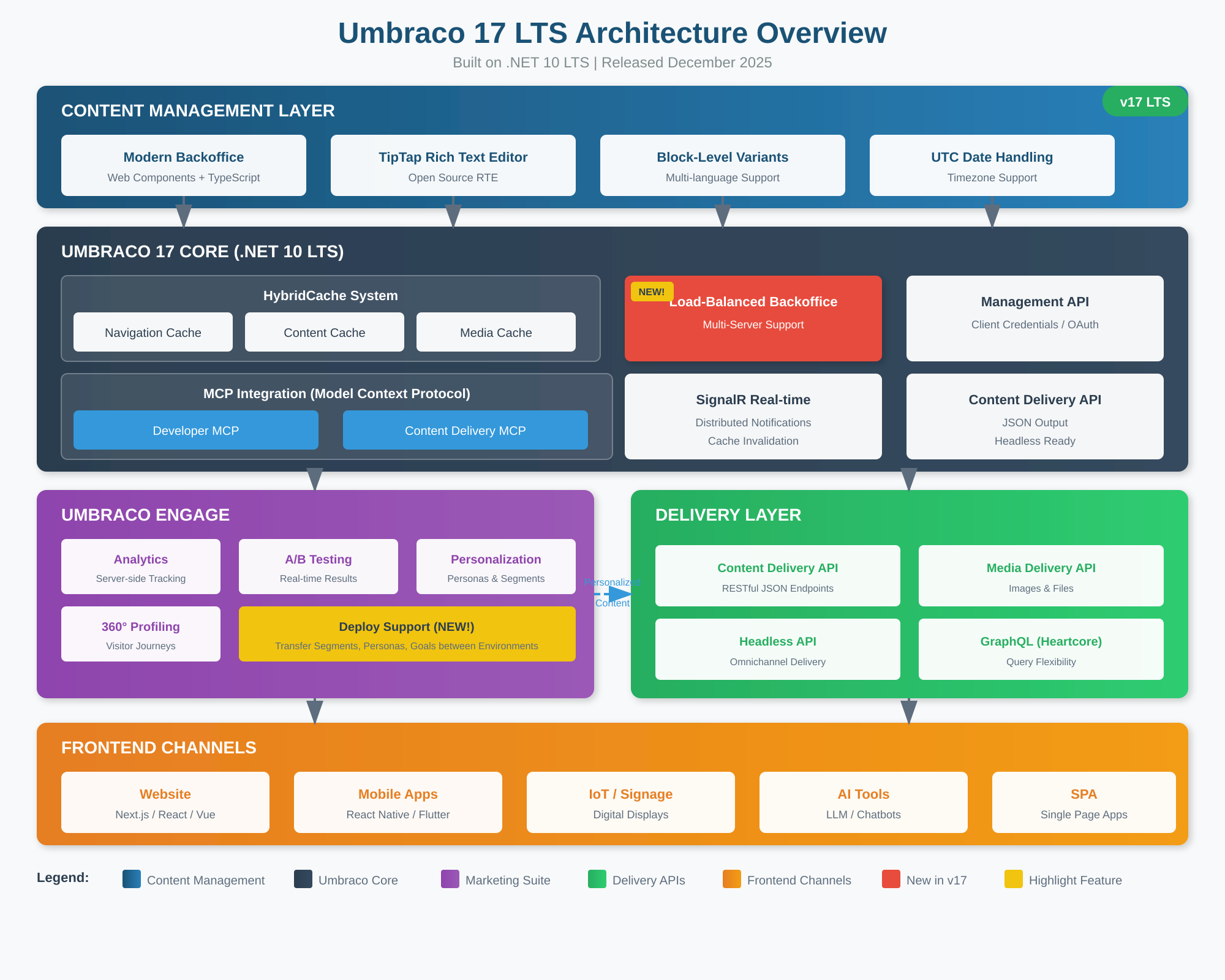
Task: Click the yellow Highlight Feature legend swatch
Action: point(1013,879)
